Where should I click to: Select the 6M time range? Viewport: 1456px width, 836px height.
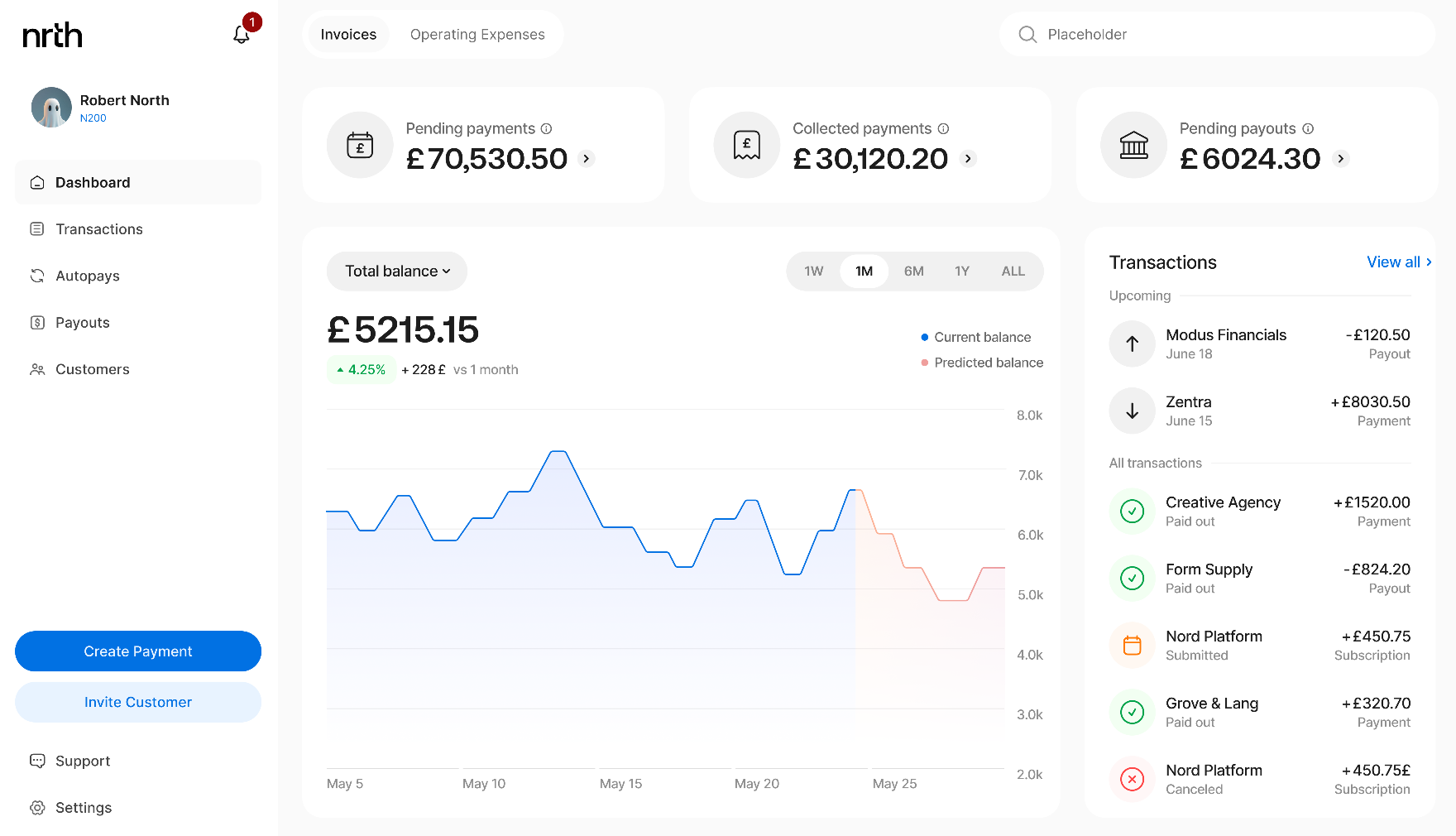coord(913,271)
